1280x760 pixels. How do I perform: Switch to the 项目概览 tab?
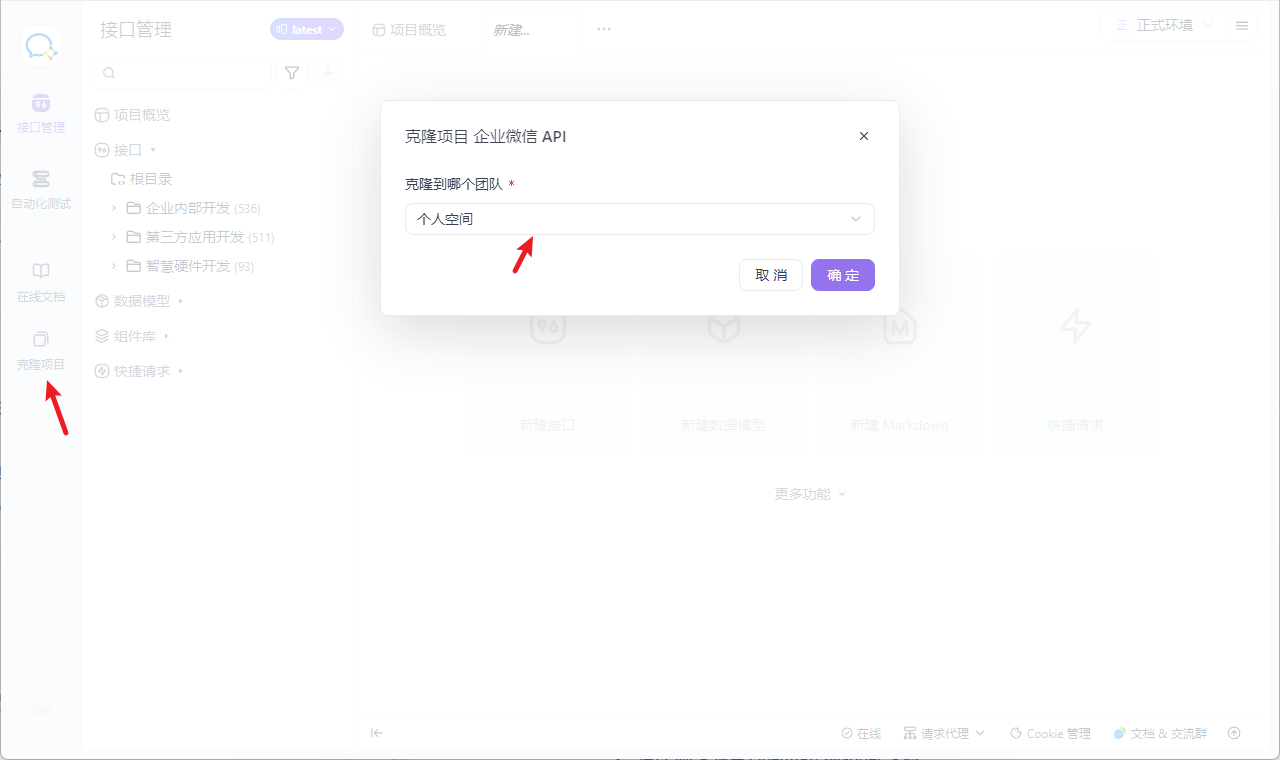click(x=410, y=30)
